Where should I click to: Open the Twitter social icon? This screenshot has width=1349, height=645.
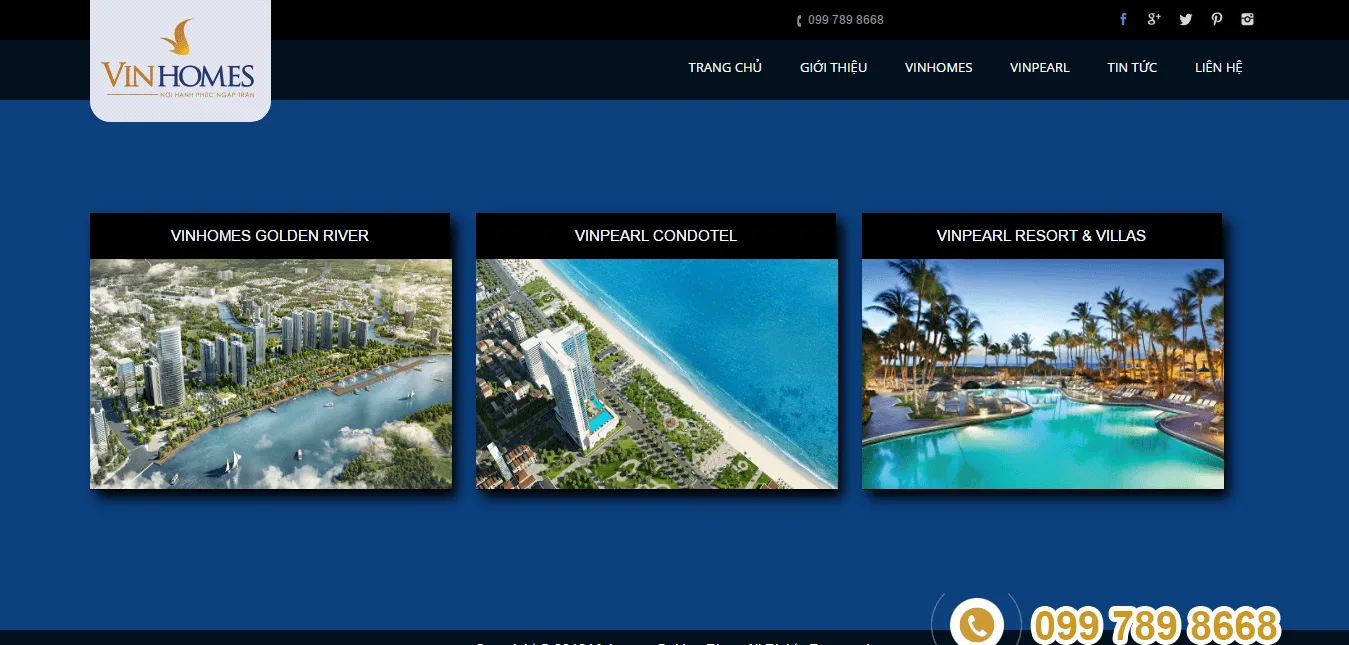tap(1186, 19)
